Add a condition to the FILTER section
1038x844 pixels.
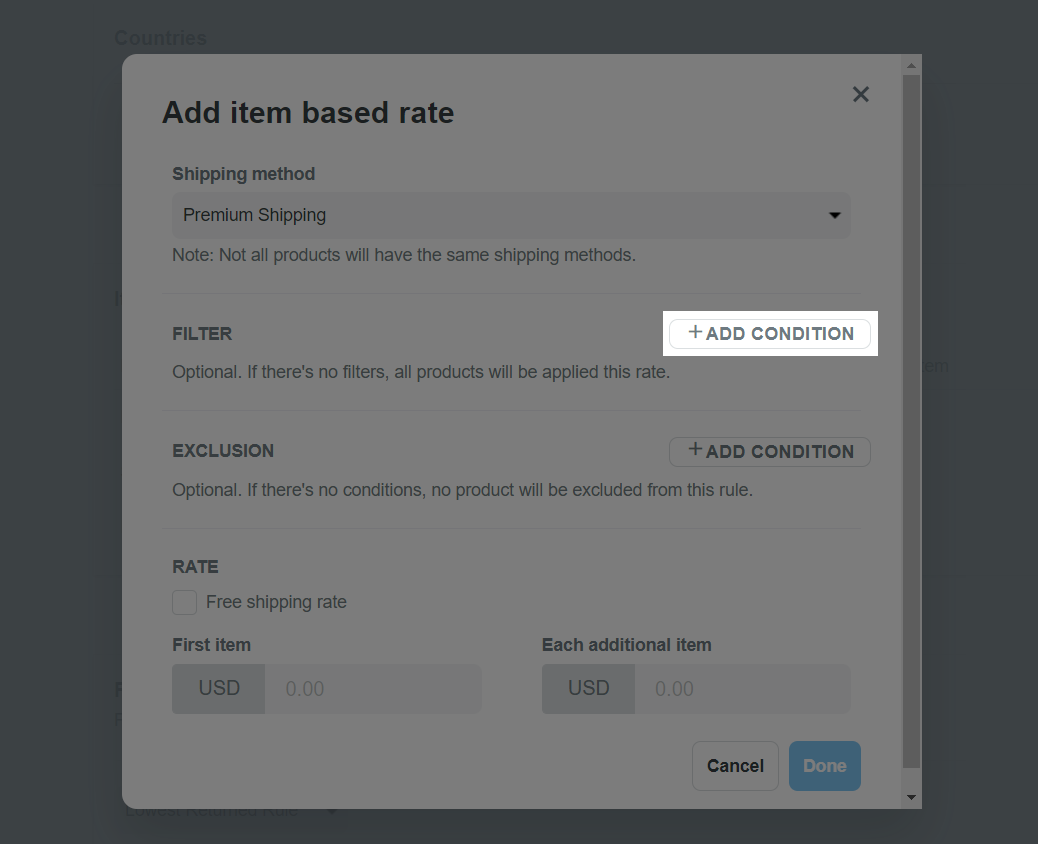[x=770, y=334]
